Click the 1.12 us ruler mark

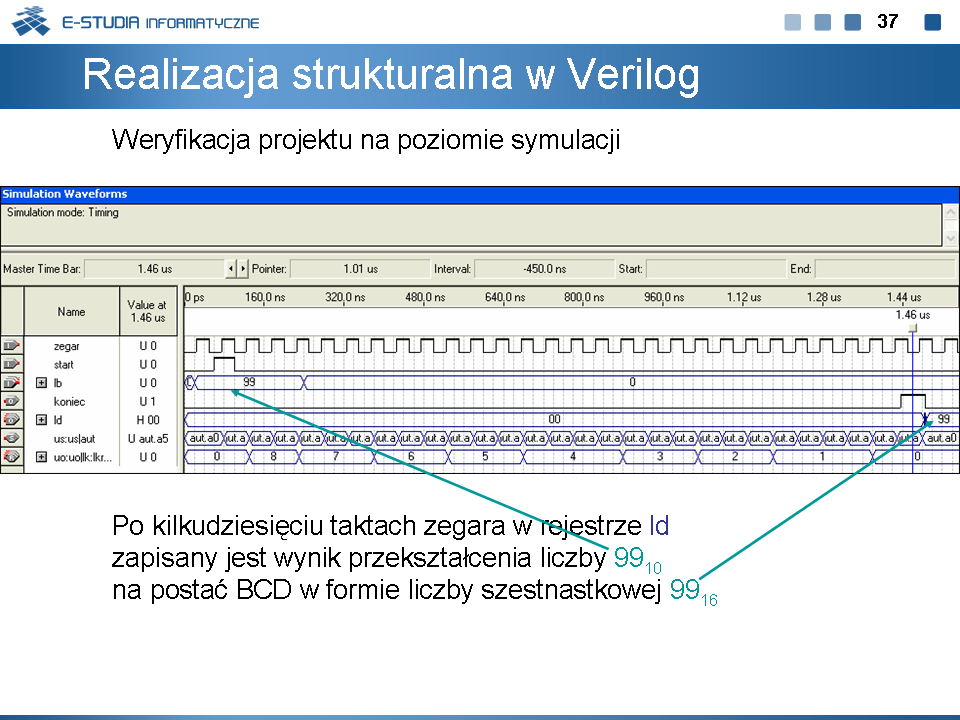click(744, 297)
